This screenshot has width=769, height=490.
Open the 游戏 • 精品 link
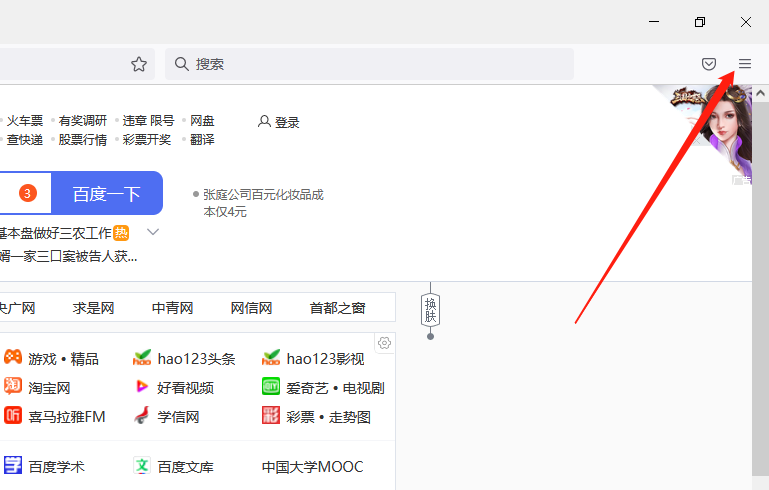click(63, 359)
